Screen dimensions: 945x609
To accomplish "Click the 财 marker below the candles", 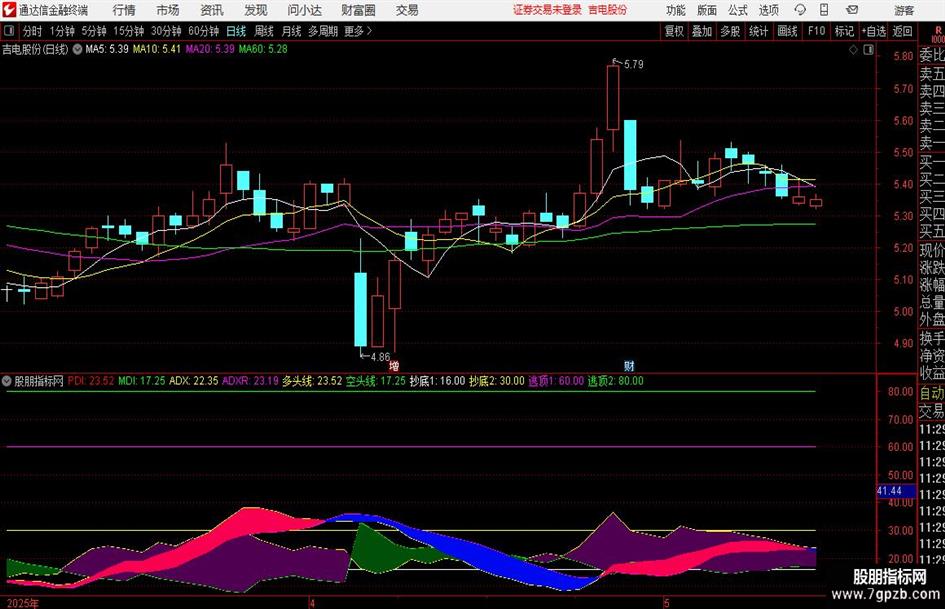I will pos(629,365).
